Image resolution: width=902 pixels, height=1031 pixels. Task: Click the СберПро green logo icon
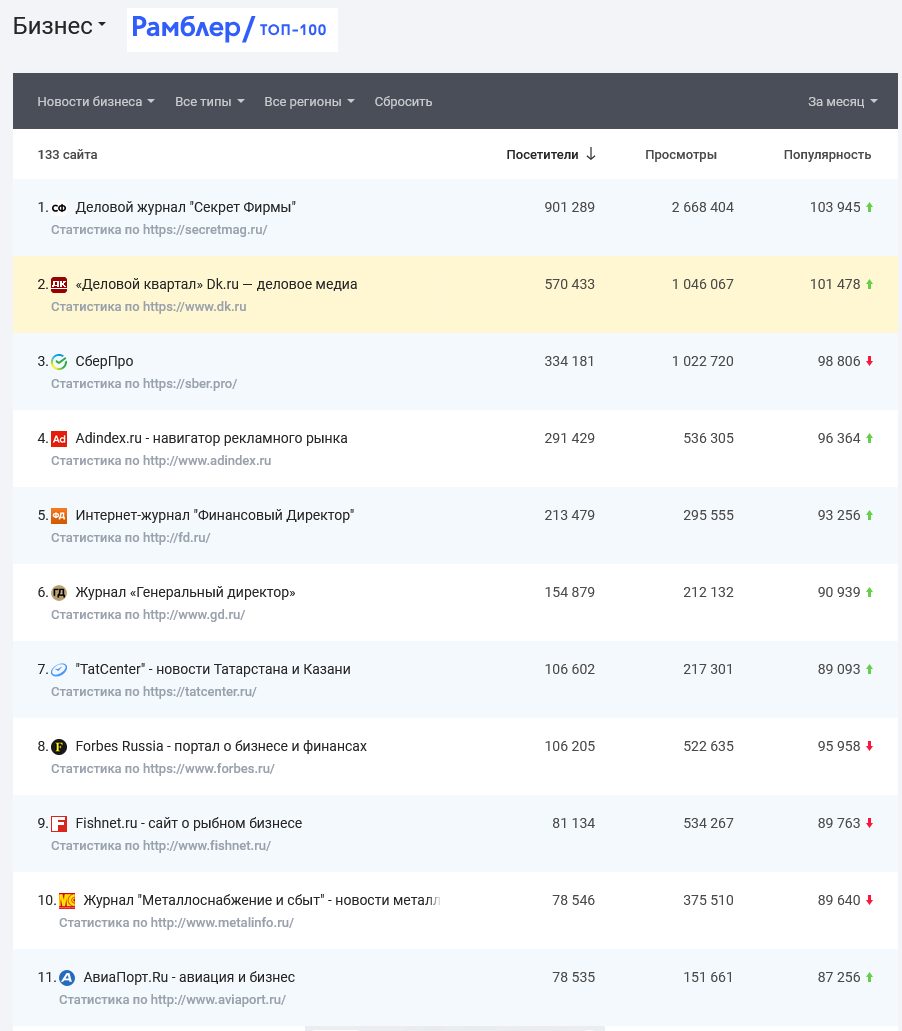tap(59, 362)
